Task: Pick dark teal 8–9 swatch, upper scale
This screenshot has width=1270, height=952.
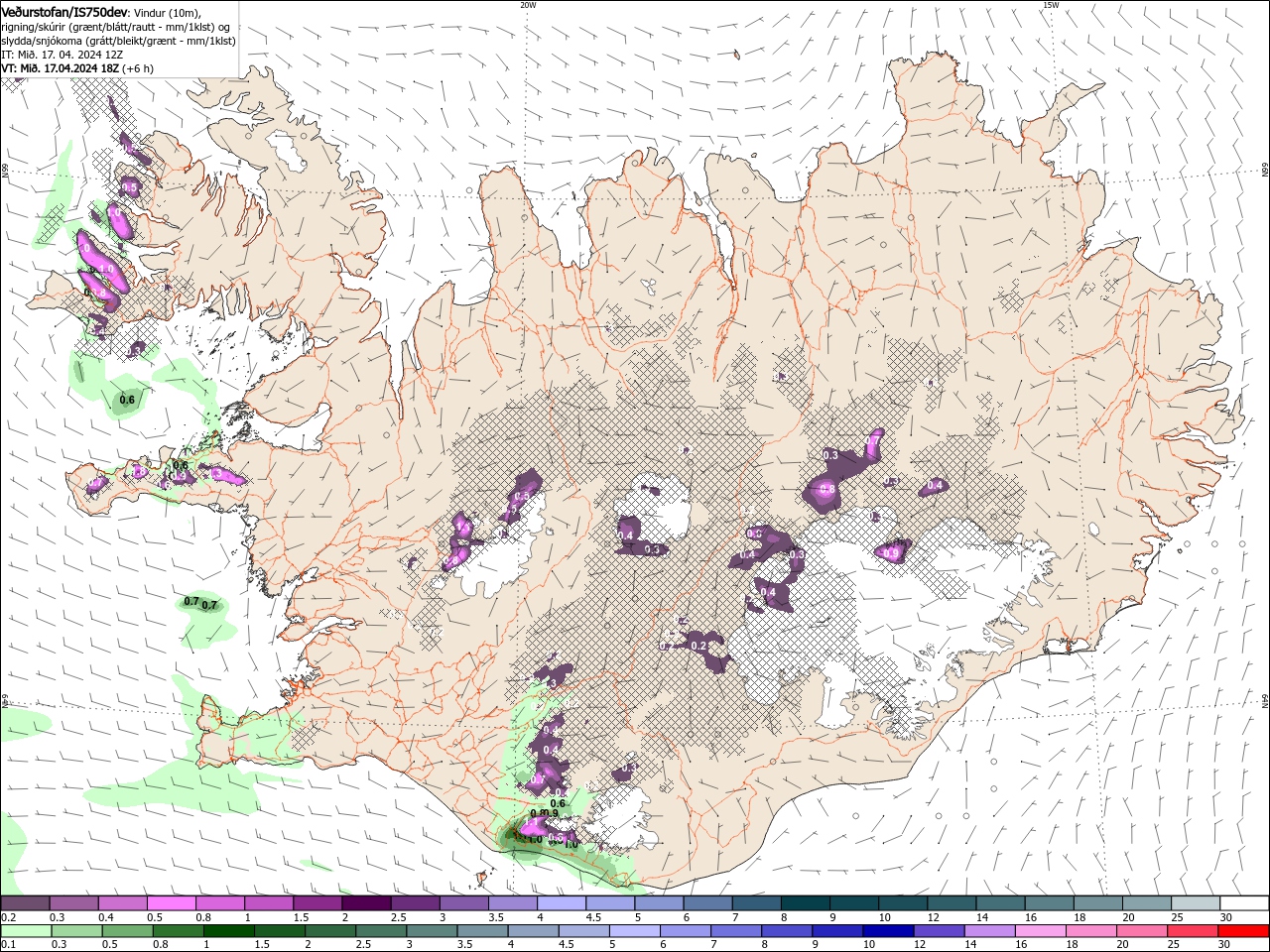Action: point(804,903)
